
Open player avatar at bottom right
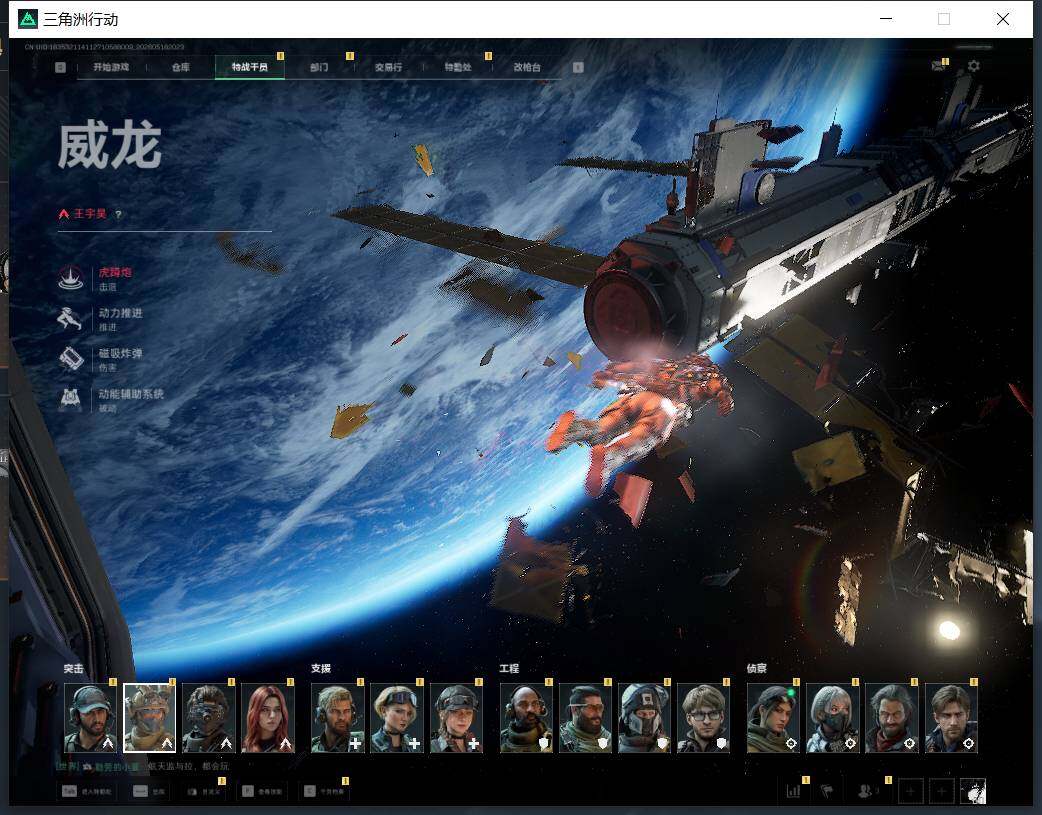[x=973, y=791]
